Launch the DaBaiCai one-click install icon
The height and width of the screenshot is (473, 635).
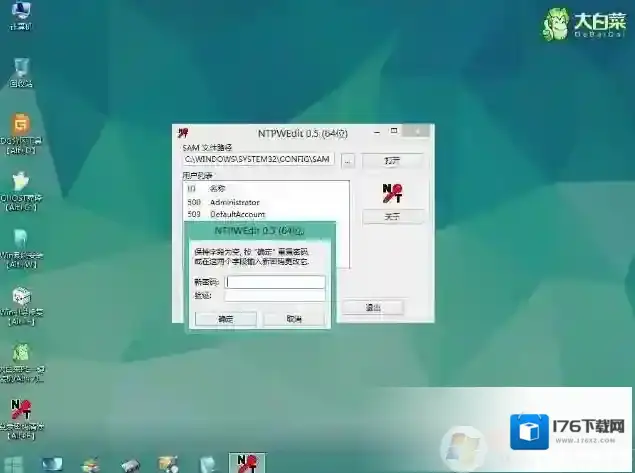[21, 363]
